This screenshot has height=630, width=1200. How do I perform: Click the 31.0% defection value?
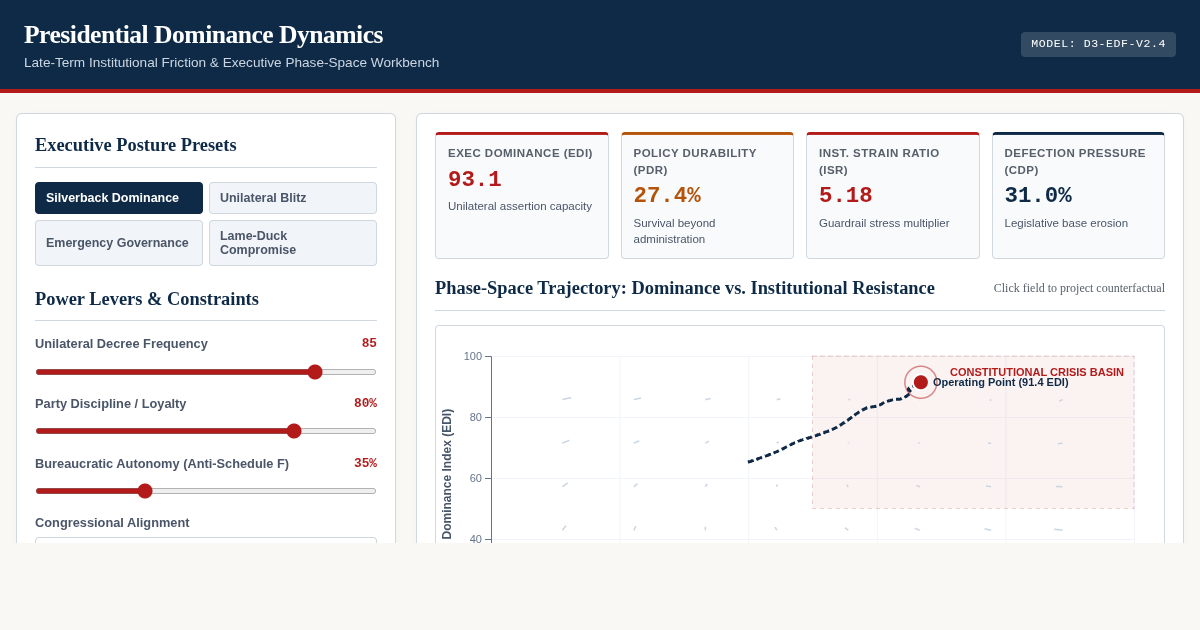coord(1038,196)
